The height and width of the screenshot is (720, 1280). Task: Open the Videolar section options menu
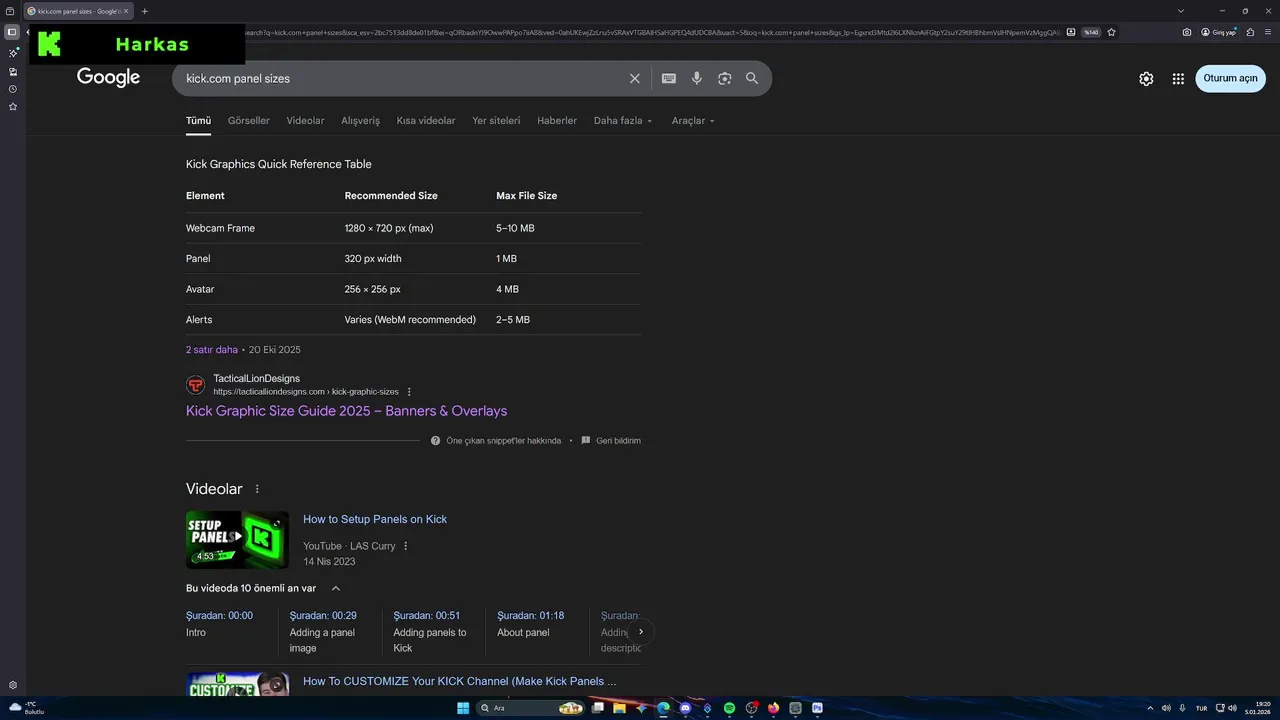click(257, 489)
